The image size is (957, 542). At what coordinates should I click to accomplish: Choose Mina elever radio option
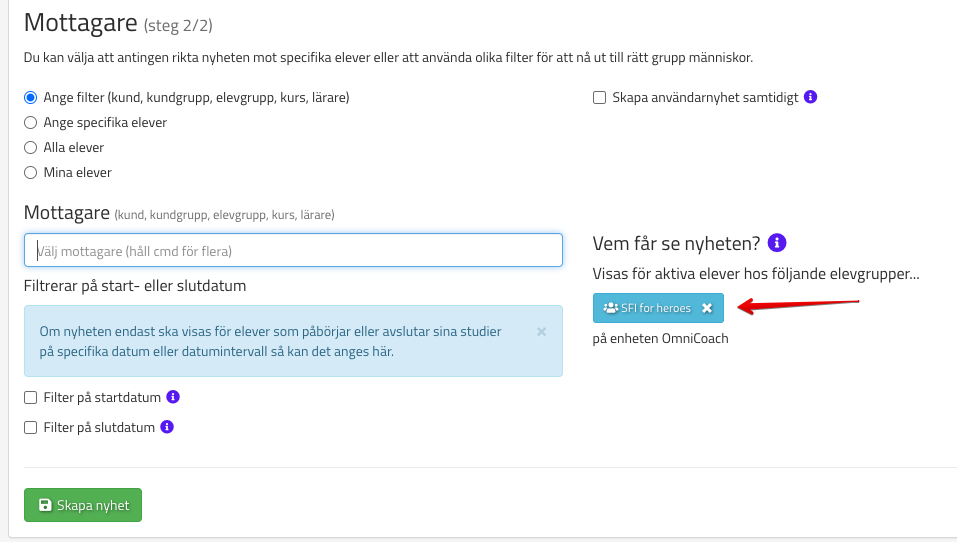pyautogui.click(x=30, y=172)
